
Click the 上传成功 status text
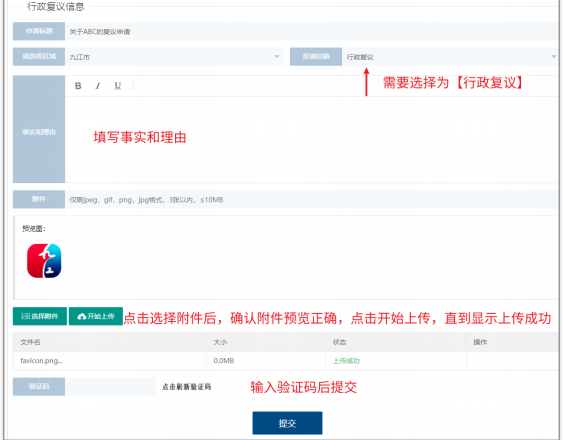coord(346,361)
